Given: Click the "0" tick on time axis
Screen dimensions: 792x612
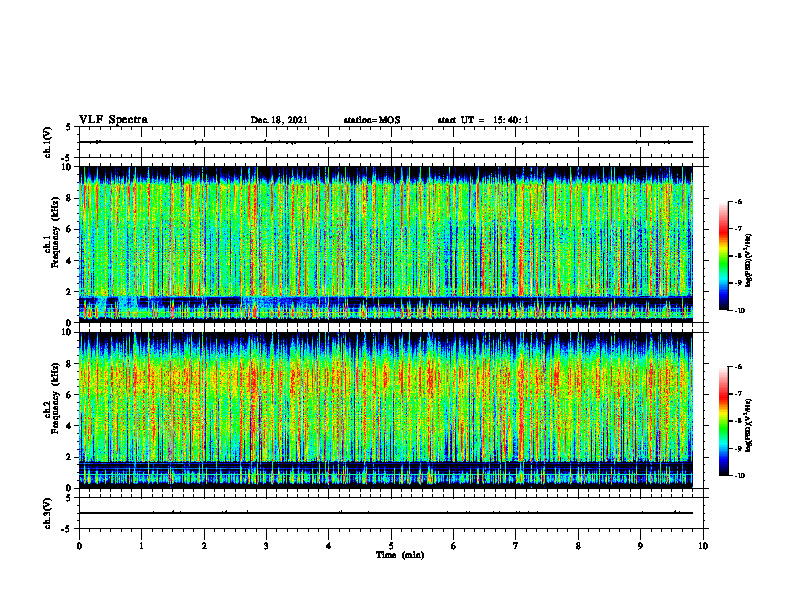Looking at the screenshot, I should click(79, 546).
